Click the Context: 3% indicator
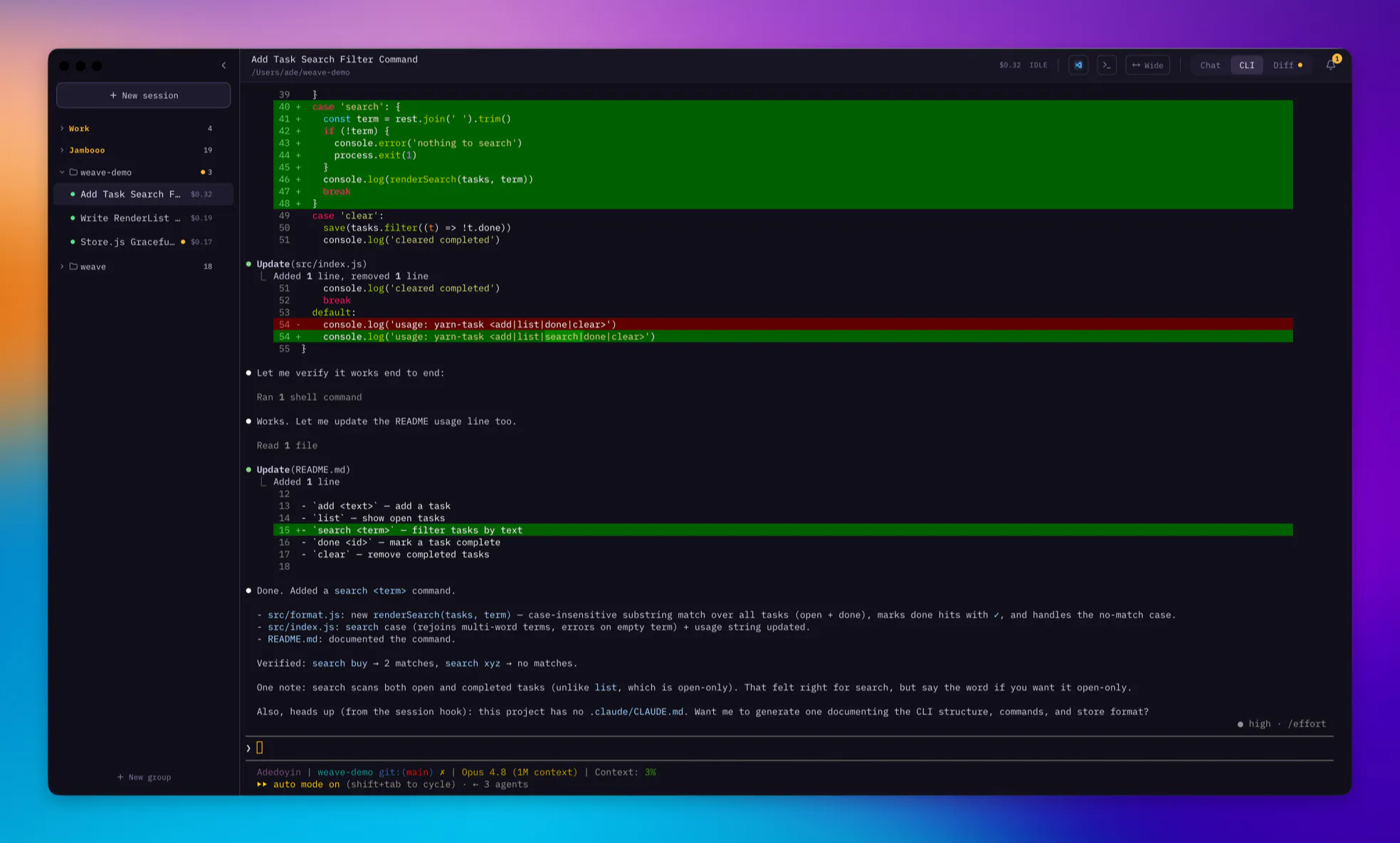Screen dimensions: 1400x843 pos(625,772)
